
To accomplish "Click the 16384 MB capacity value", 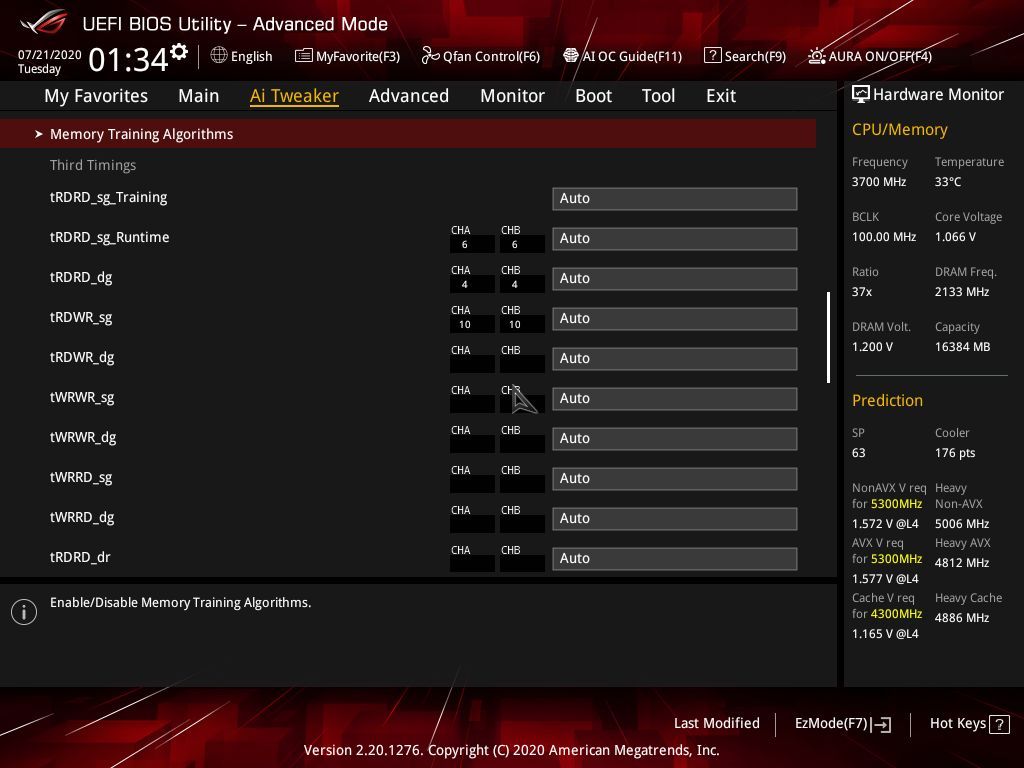I will click(x=962, y=346).
